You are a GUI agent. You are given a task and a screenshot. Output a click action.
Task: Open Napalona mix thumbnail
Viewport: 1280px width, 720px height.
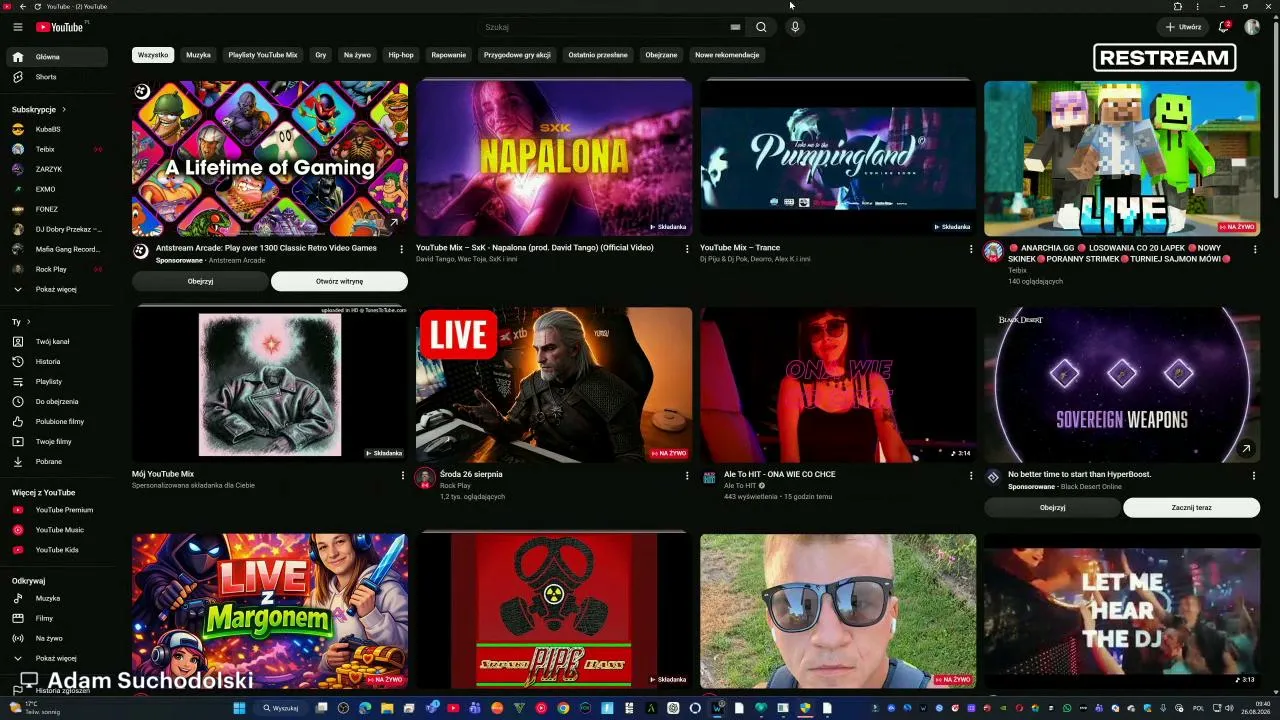pos(554,158)
